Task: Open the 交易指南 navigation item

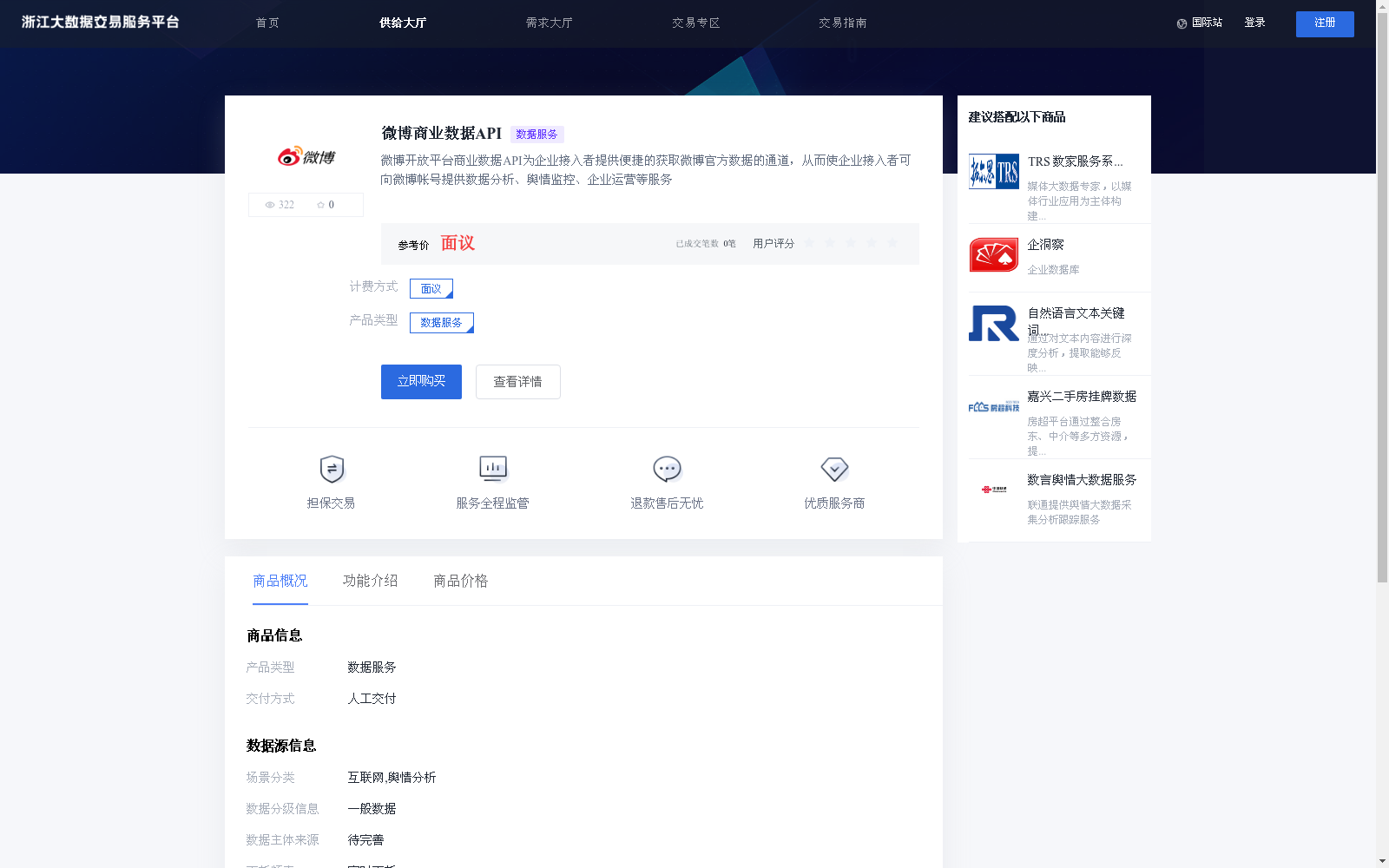Action: 843,23
